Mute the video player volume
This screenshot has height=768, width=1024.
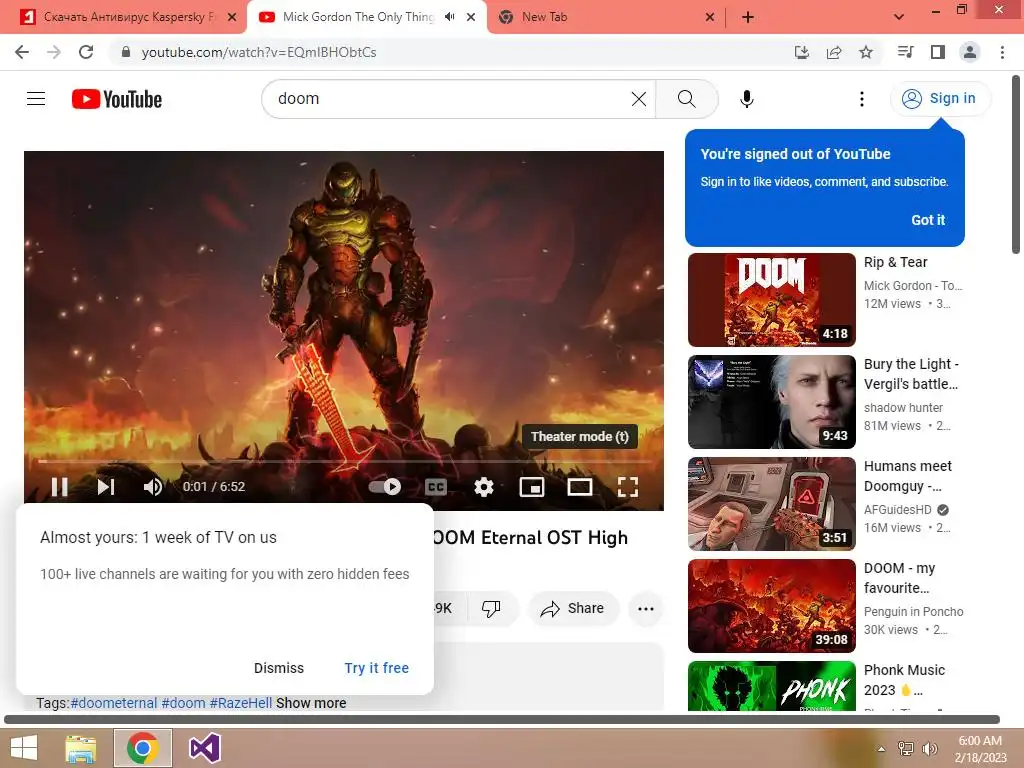click(153, 487)
